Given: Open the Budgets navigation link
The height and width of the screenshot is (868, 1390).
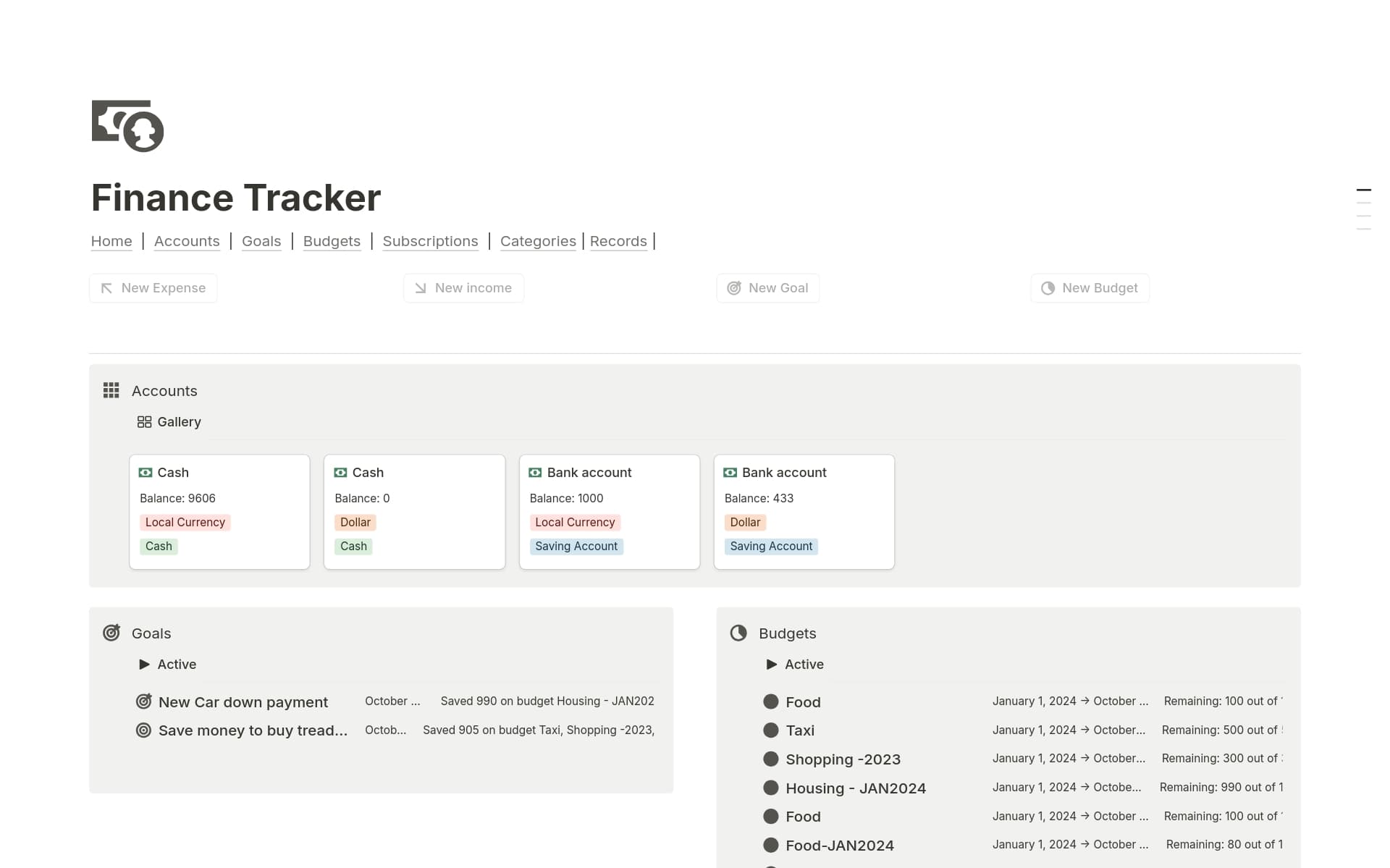Looking at the screenshot, I should [x=332, y=241].
